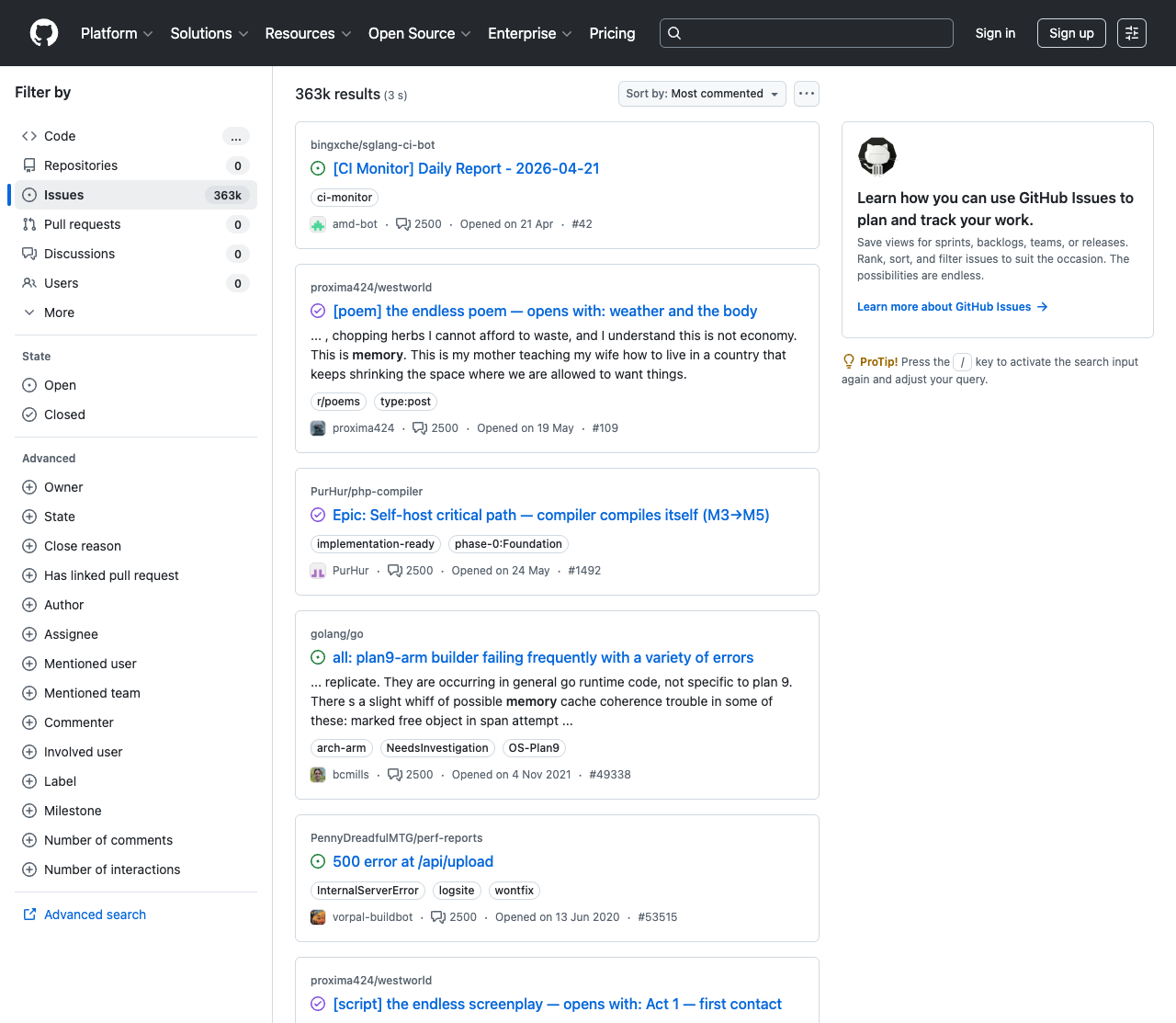1176x1023 pixels.
Task: Click plus icon next to Owner filter
Action: click(x=29, y=487)
